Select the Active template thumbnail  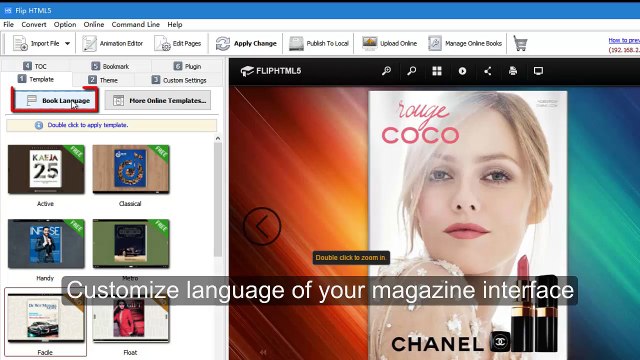coord(46,169)
